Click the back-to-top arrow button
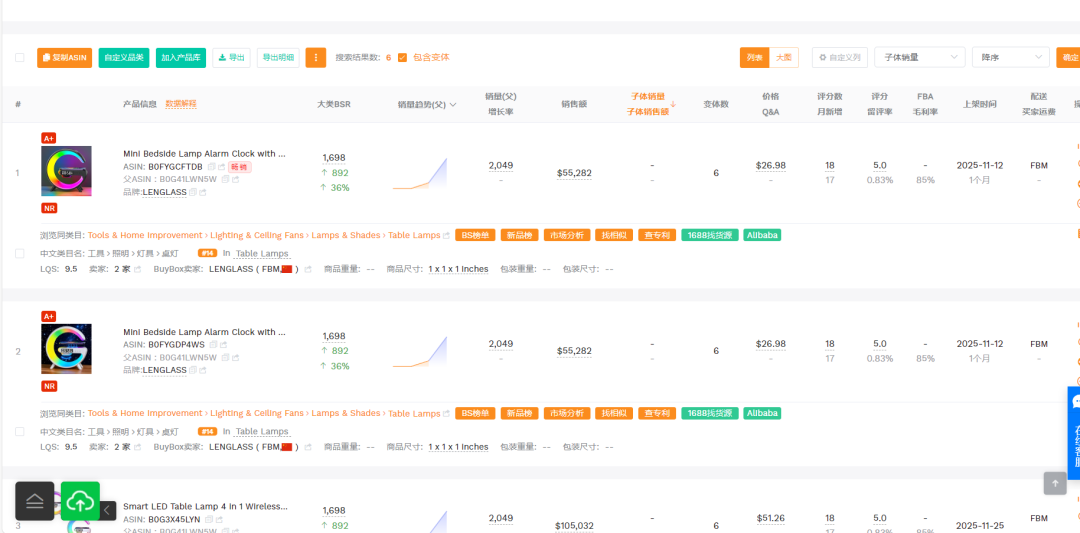This screenshot has width=1080, height=533. [1055, 483]
